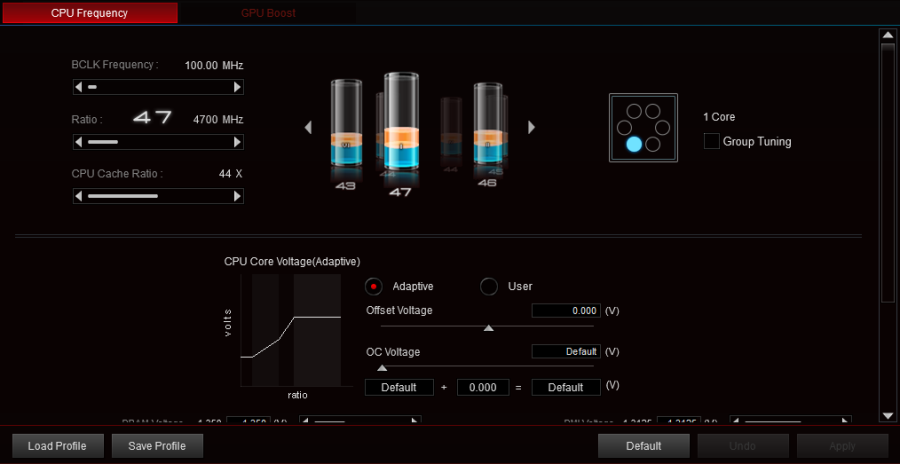Select Adaptive voltage mode
This screenshot has height=464, width=900.
tap(375, 286)
